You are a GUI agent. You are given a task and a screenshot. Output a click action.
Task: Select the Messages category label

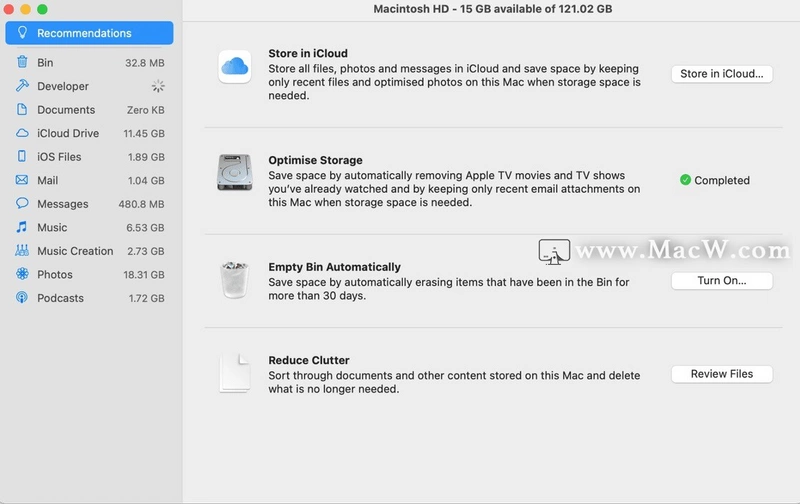(x=63, y=204)
